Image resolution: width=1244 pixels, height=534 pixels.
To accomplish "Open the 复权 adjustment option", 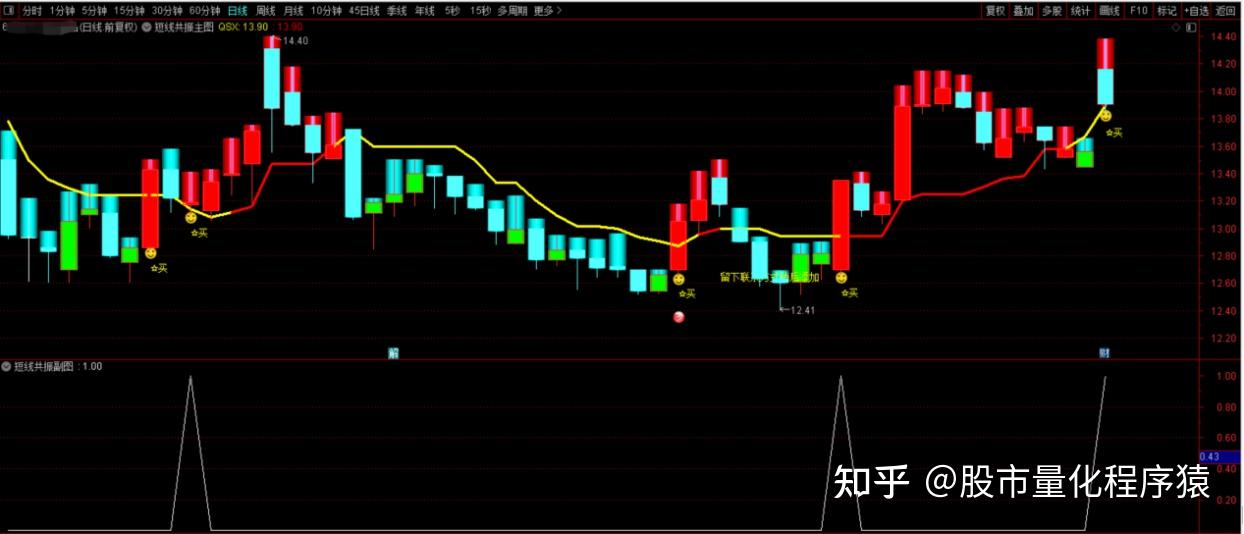I will (x=995, y=11).
